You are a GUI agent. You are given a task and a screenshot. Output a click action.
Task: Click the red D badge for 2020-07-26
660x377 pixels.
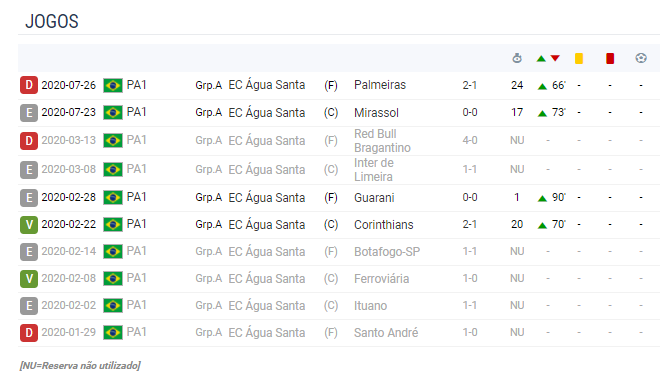[29, 85]
